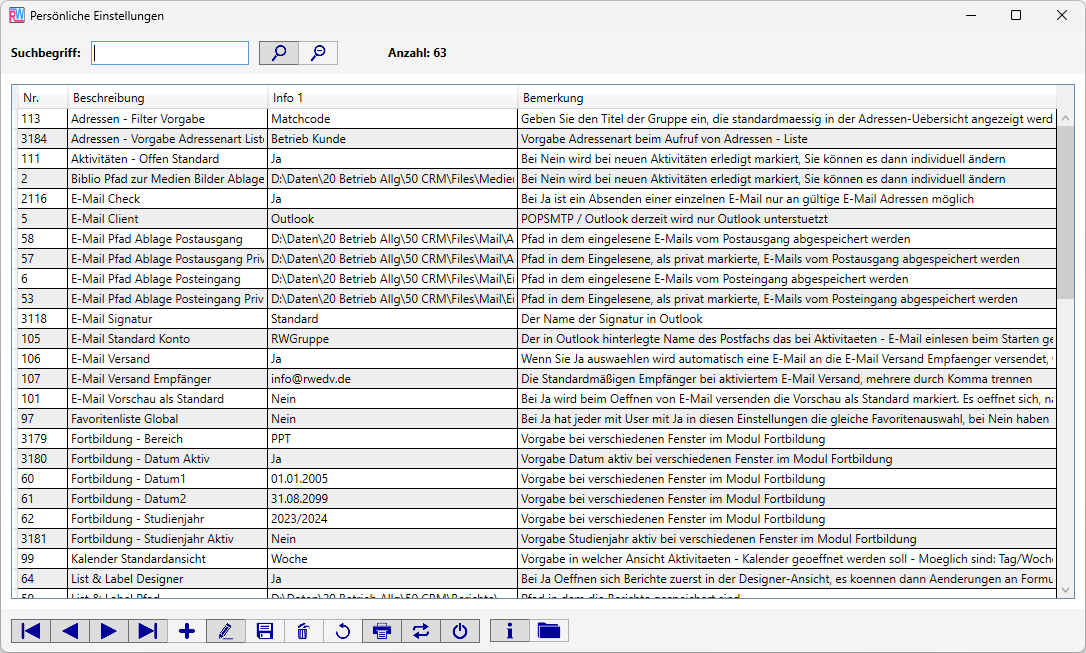The image size is (1086, 653).
Task: Click the swap arrows icon
Action: pos(420,631)
